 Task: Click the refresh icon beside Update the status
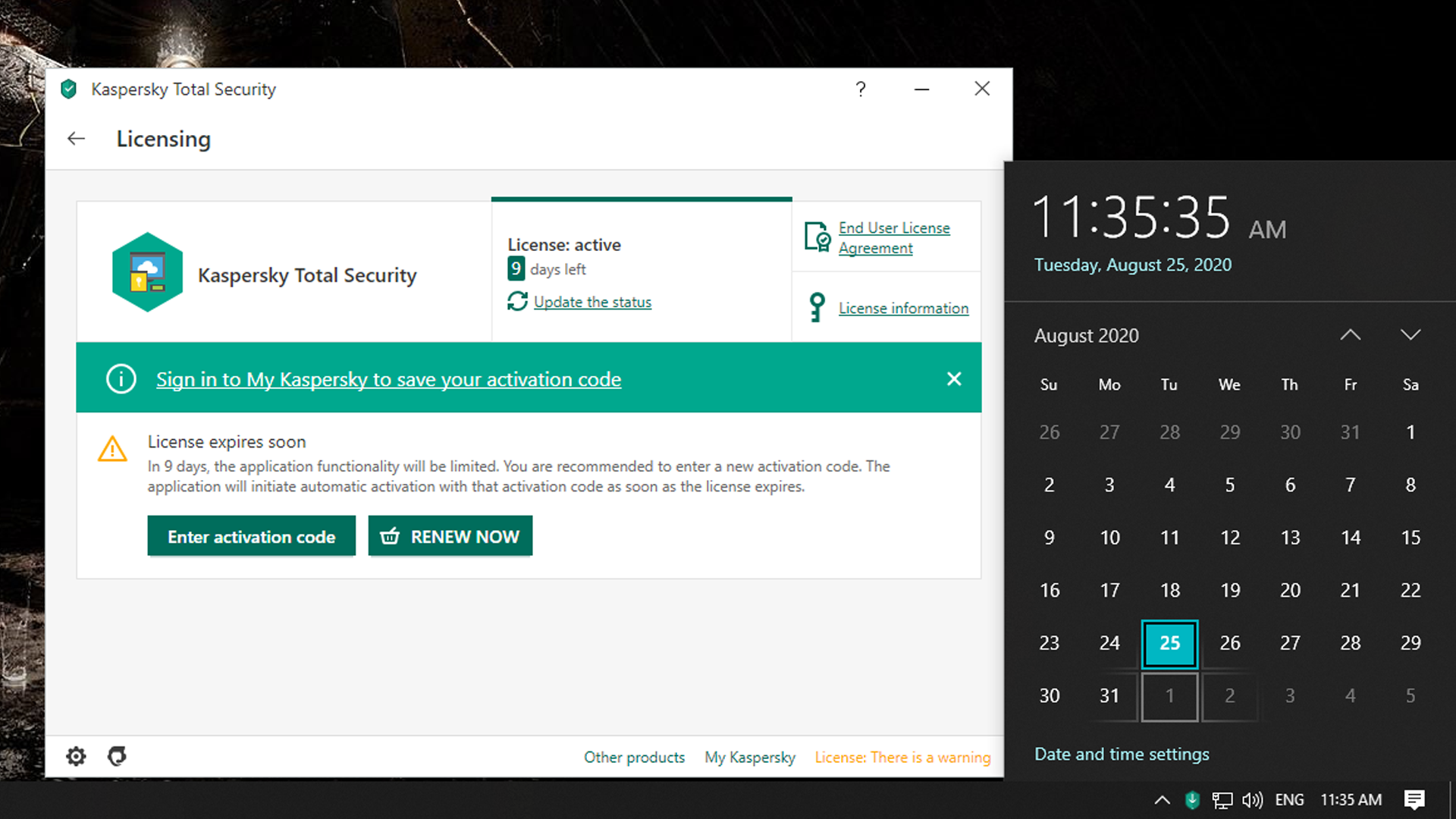click(x=517, y=302)
